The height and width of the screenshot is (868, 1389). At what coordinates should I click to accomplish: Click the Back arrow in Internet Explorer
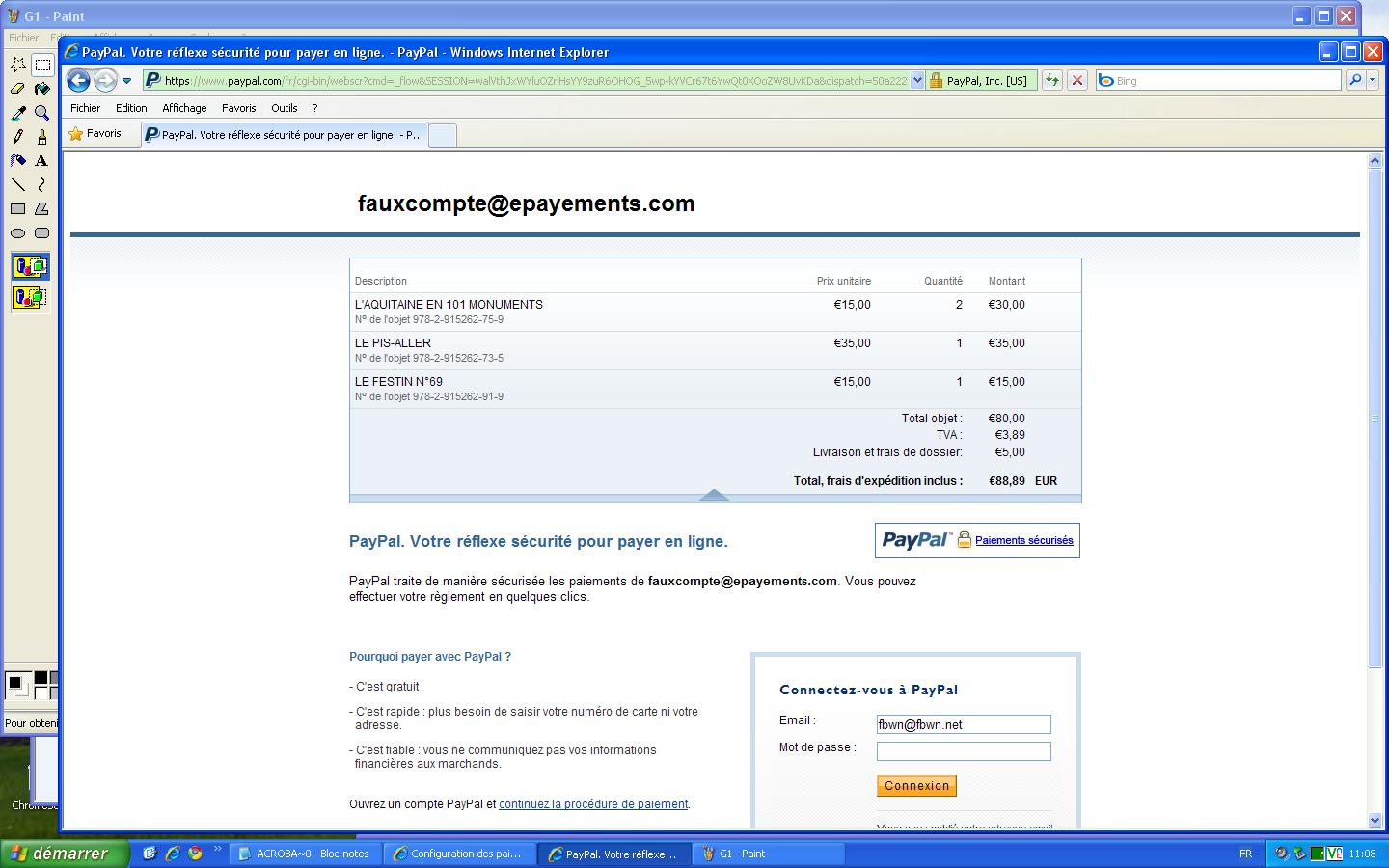click(x=79, y=81)
